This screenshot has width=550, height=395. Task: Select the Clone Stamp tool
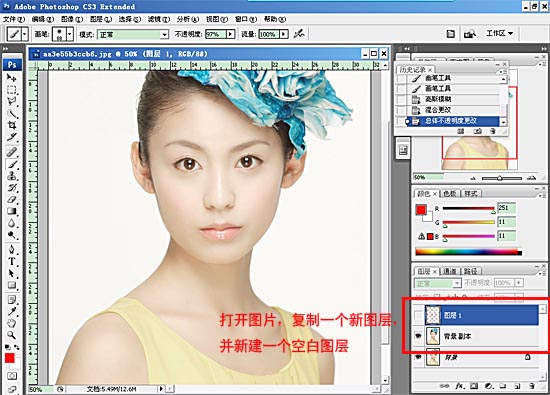pos(12,175)
